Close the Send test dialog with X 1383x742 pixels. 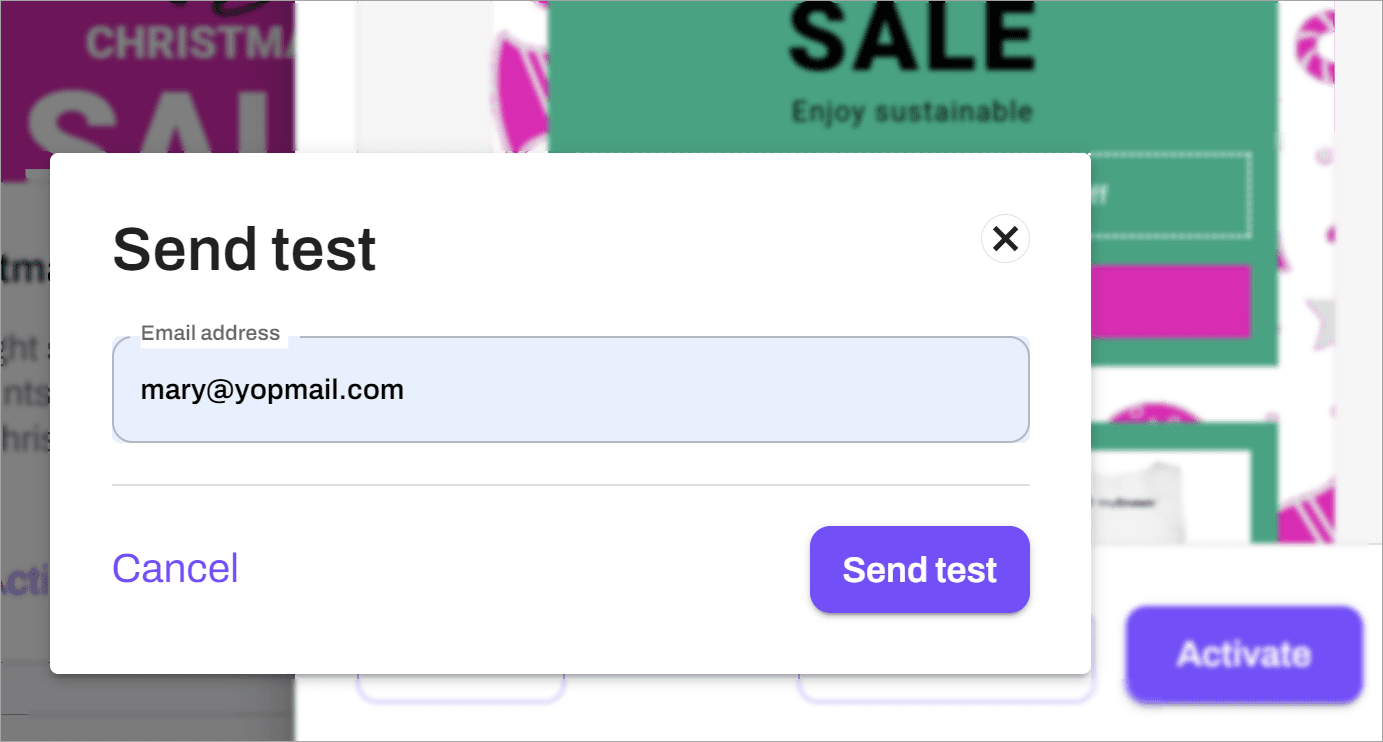[1005, 238]
